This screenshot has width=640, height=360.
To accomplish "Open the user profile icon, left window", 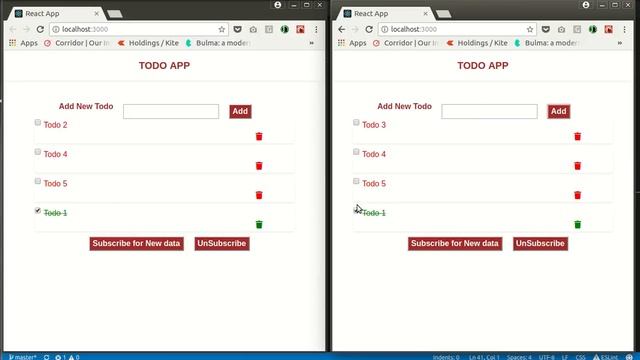I will [x=278, y=5].
